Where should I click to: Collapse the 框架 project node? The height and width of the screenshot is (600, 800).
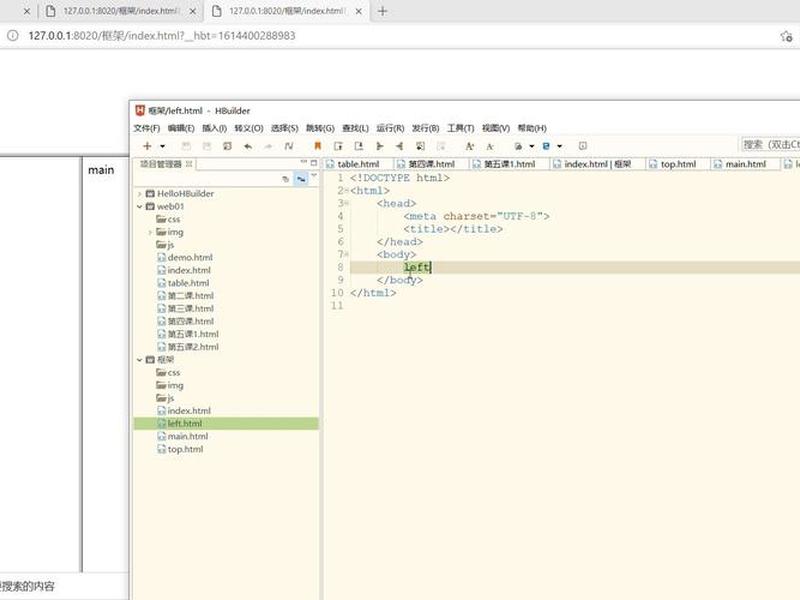point(139,360)
